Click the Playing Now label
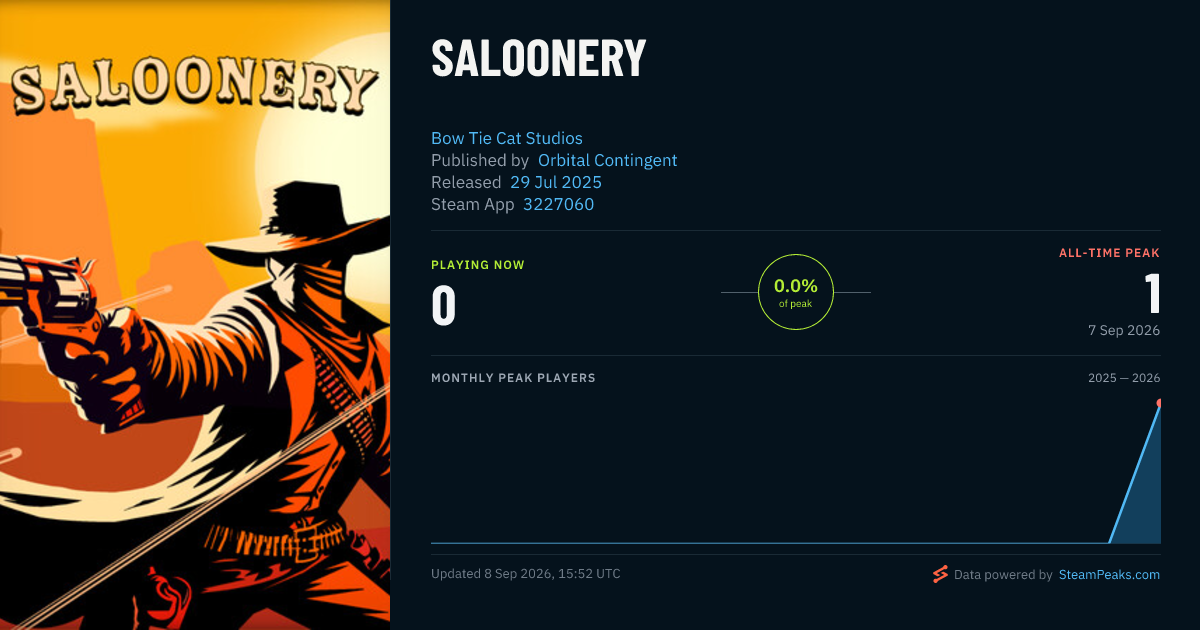Screen dimensions: 1200x630 pos(478,265)
